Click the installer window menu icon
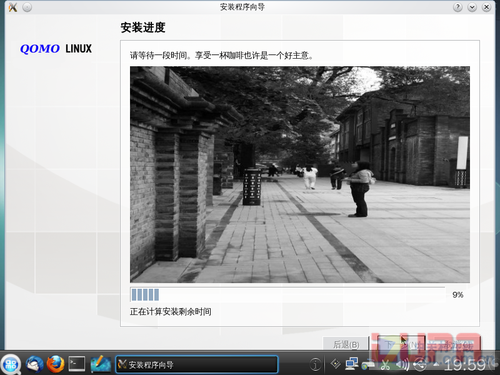The height and width of the screenshot is (375, 500). [13, 7]
